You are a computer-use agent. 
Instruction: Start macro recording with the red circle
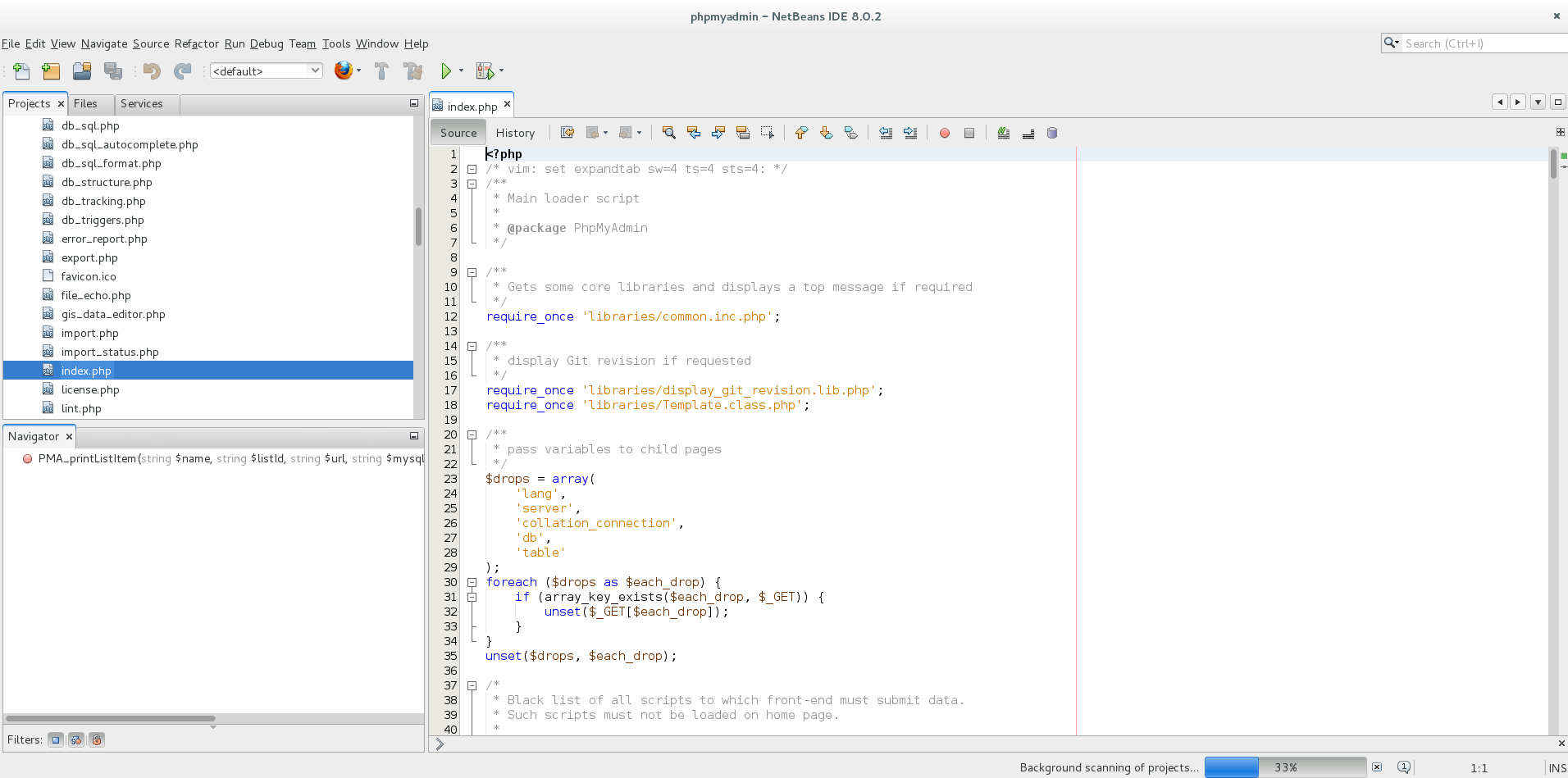[945, 133]
